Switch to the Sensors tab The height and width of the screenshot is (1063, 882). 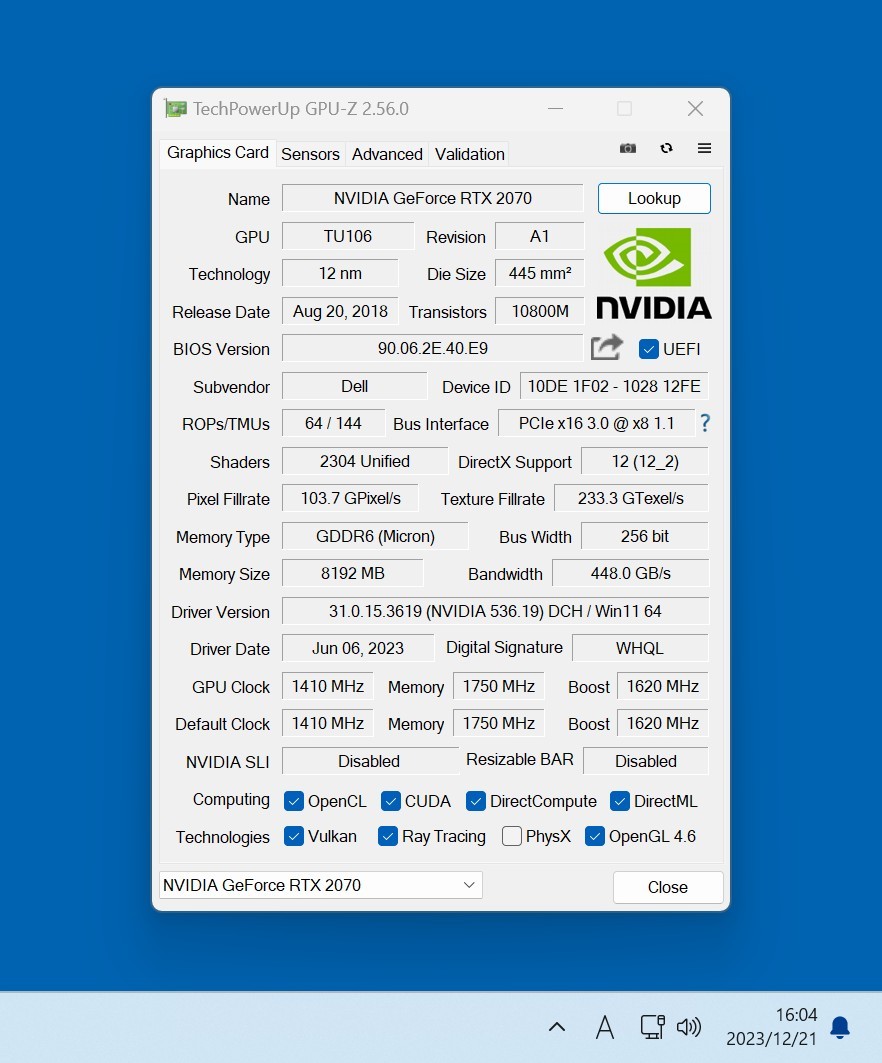pyautogui.click(x=310, y=155)
